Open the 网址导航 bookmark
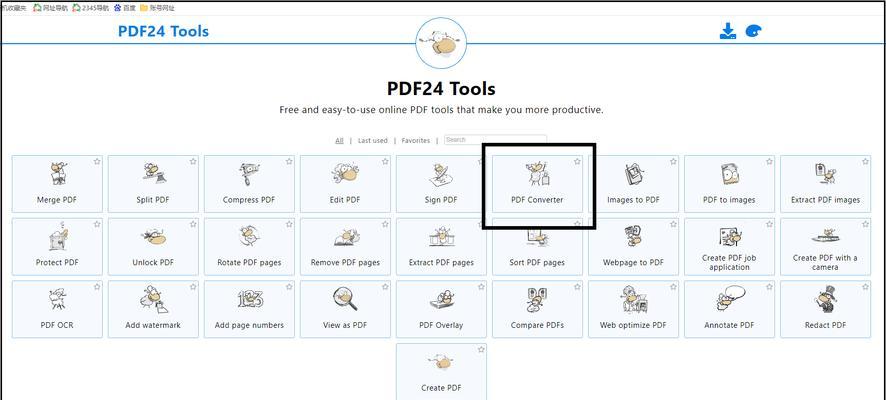Viewport: 886px width, 400px height. click(x=51, y=8)
